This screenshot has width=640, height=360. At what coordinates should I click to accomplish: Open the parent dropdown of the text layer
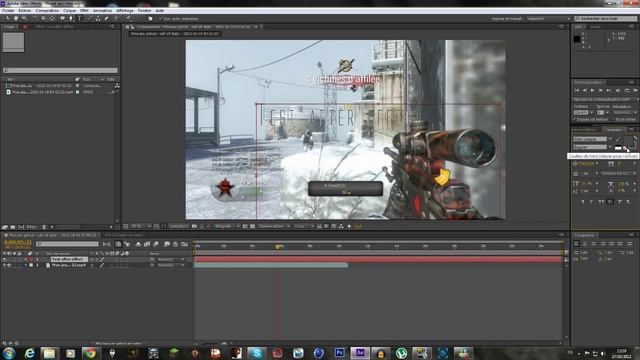coord(171,260)
